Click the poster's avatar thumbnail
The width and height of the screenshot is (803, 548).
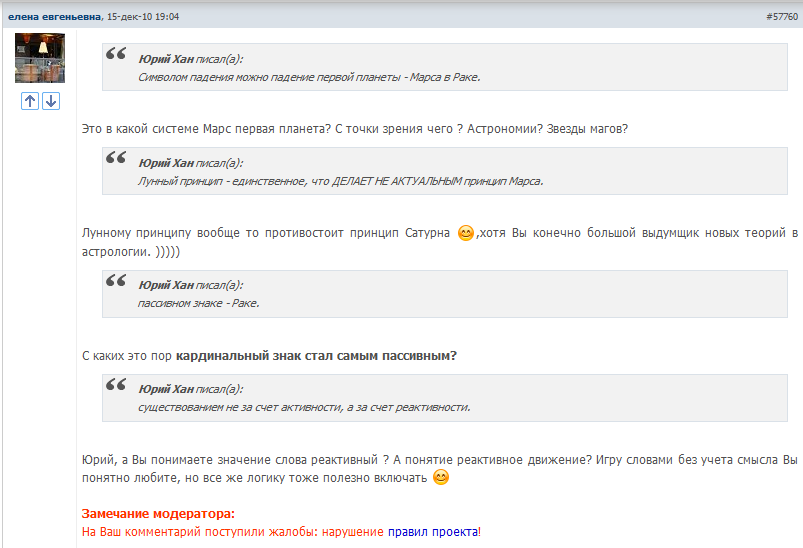[40, 58]
